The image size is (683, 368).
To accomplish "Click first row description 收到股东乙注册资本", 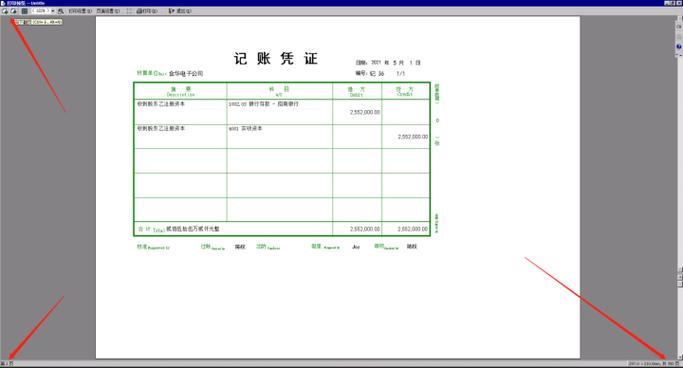I will click(161, 104).
